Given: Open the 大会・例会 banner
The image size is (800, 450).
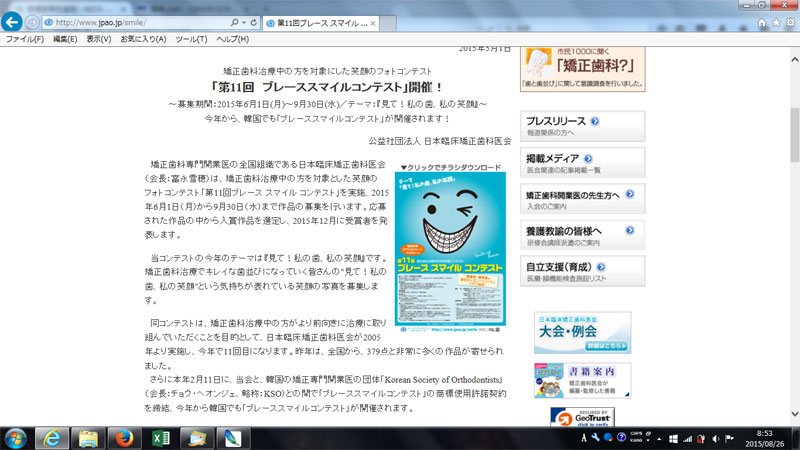Looking at the screenshot, I should tap(583, 333).
